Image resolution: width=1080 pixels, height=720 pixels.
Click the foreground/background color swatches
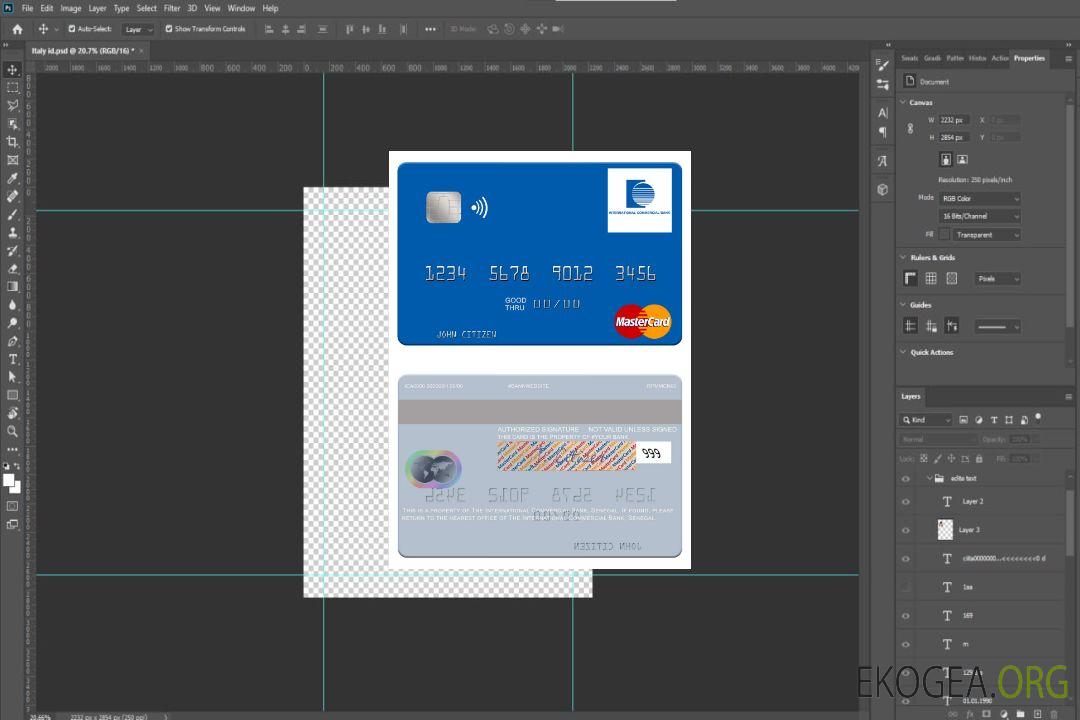12,484
